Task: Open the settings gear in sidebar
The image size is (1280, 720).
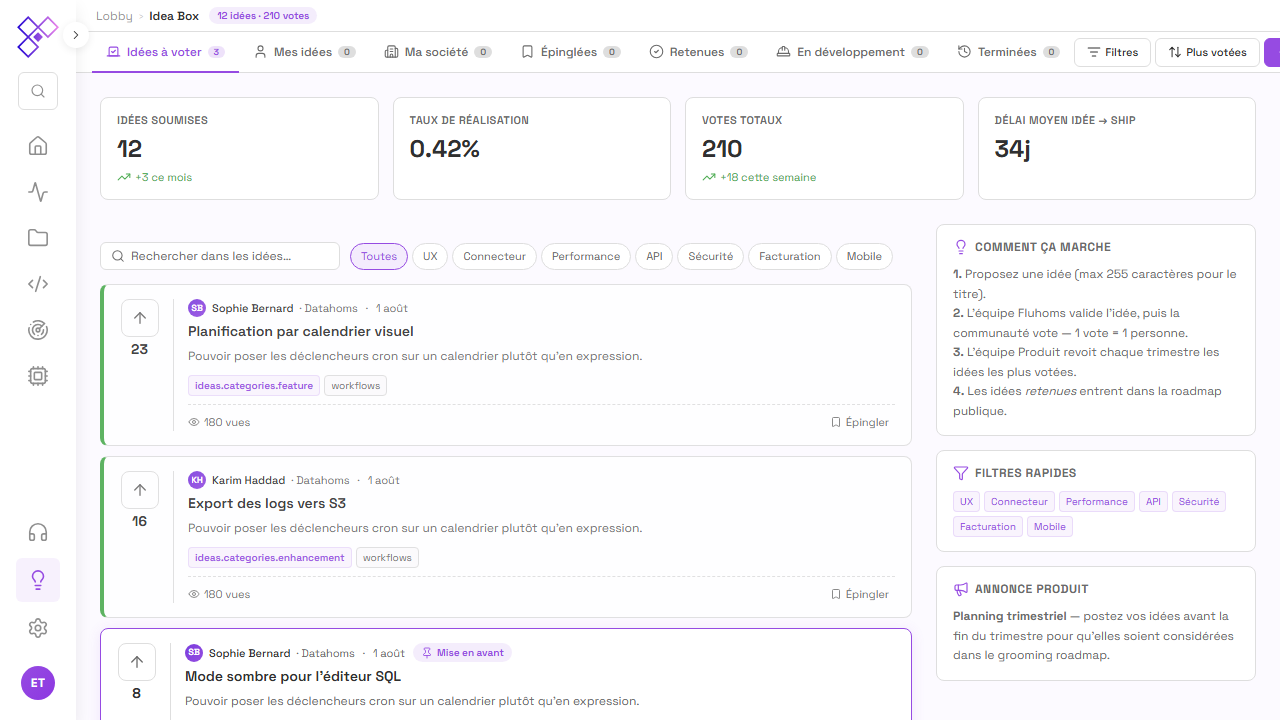Action: coord(38,628)
